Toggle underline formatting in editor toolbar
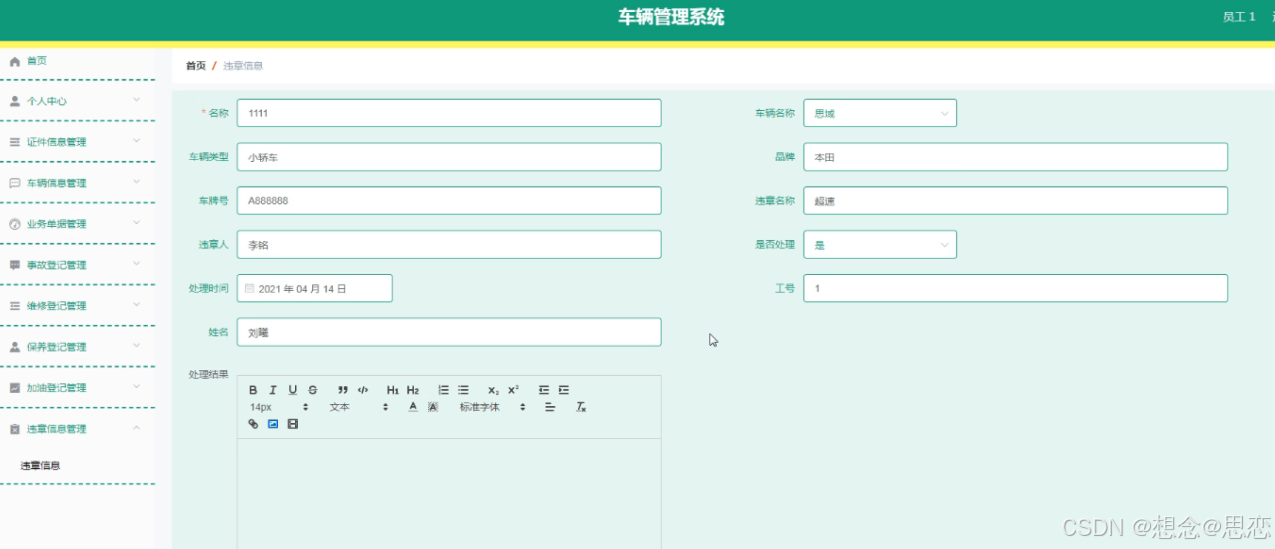 [293, 390]
